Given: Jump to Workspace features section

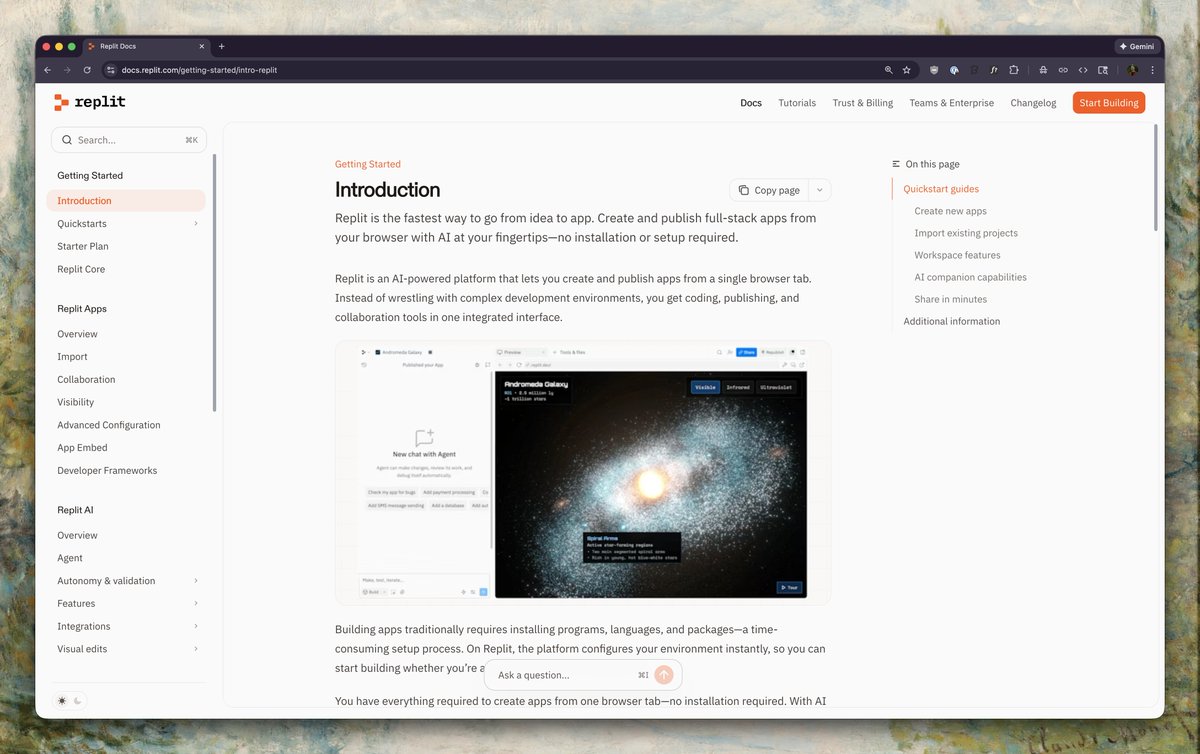Looking at the screenshot, I should point(957,255).
